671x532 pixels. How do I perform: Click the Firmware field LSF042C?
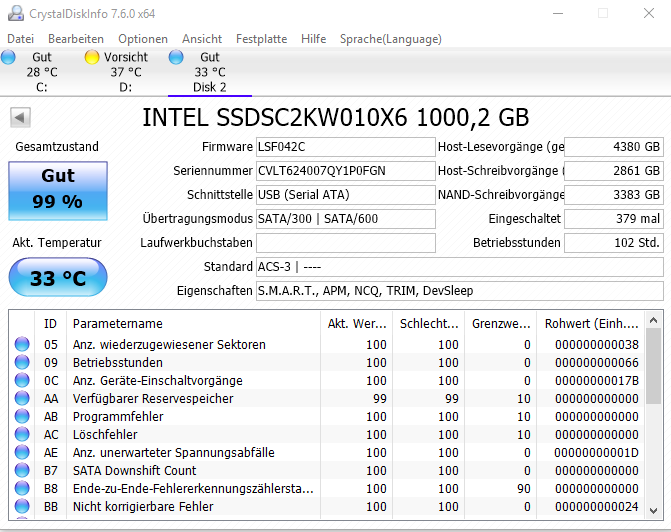pyautogui.click(x=346, y=147)
